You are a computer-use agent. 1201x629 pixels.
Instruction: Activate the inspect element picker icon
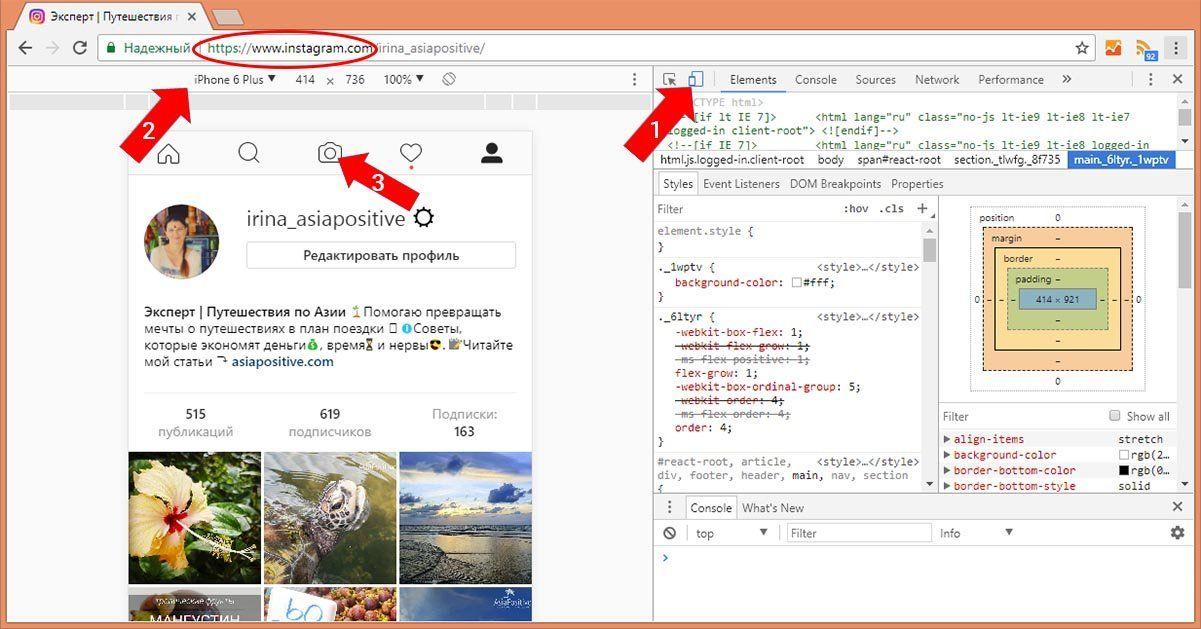670,79
